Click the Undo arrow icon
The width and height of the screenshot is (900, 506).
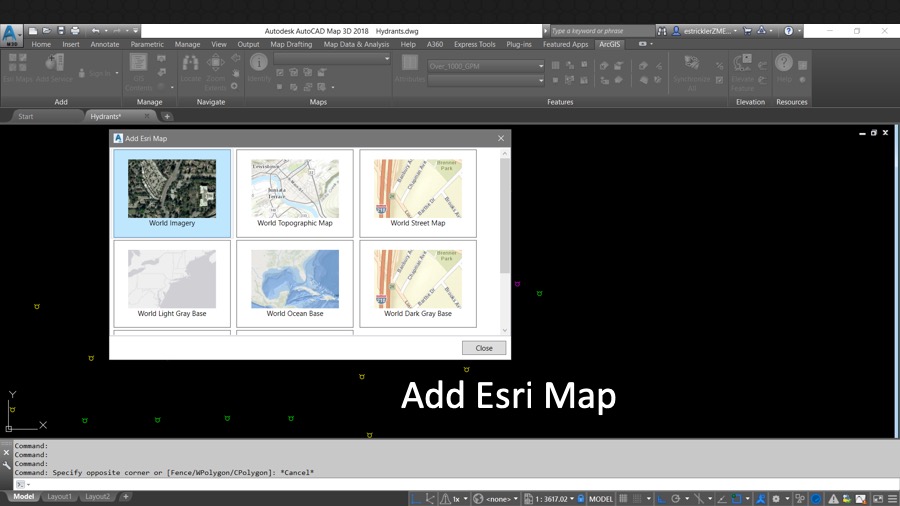click(96, 31)
